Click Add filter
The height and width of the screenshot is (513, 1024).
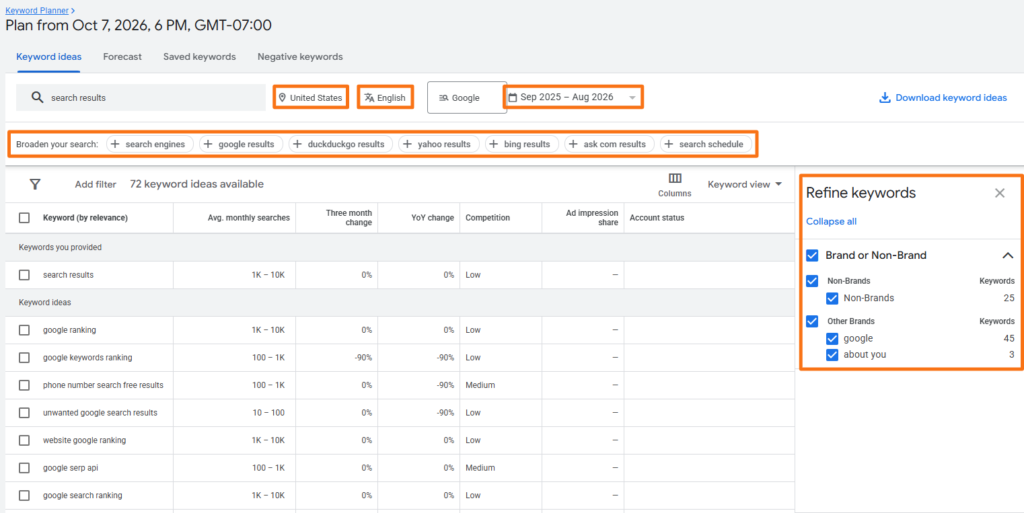pyautogui.click(x=95, y=185)
